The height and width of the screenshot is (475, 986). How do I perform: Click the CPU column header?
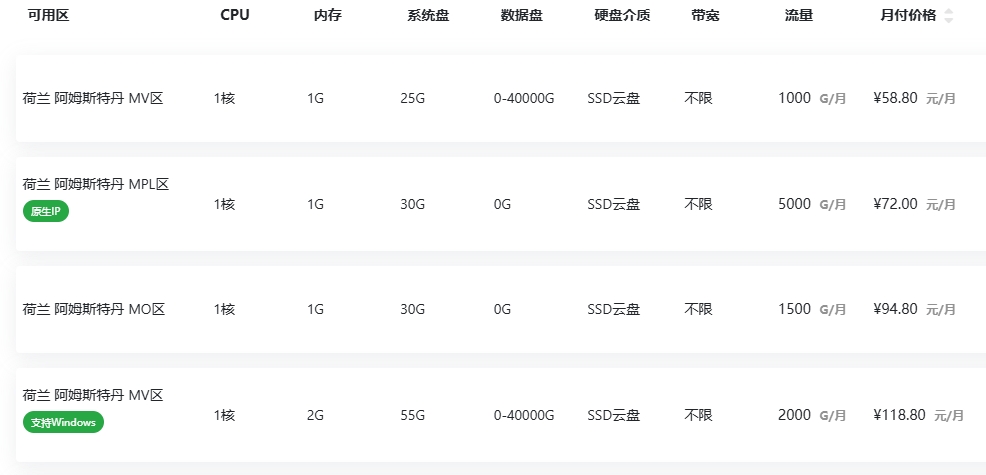pos(235,15)
